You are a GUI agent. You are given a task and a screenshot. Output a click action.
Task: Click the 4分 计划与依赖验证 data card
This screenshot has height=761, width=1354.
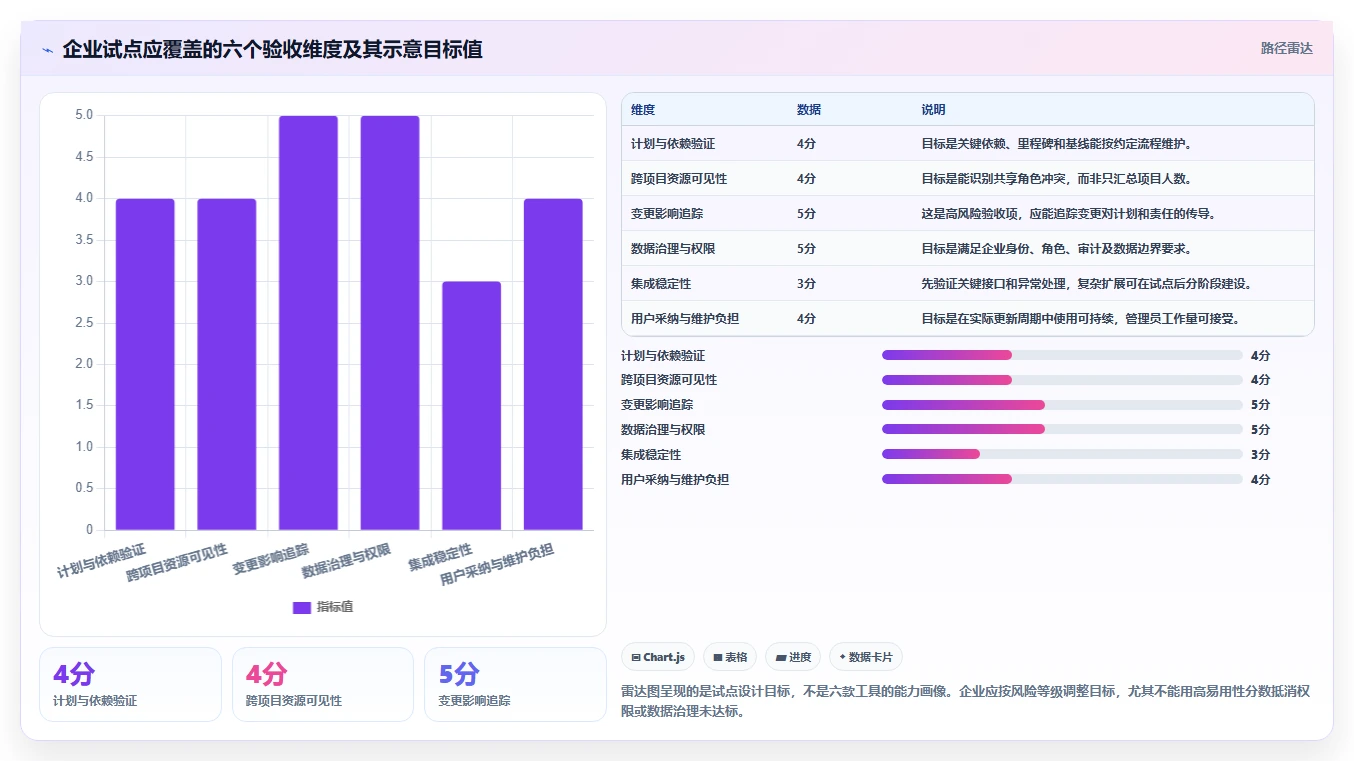(x=130, y=684)
